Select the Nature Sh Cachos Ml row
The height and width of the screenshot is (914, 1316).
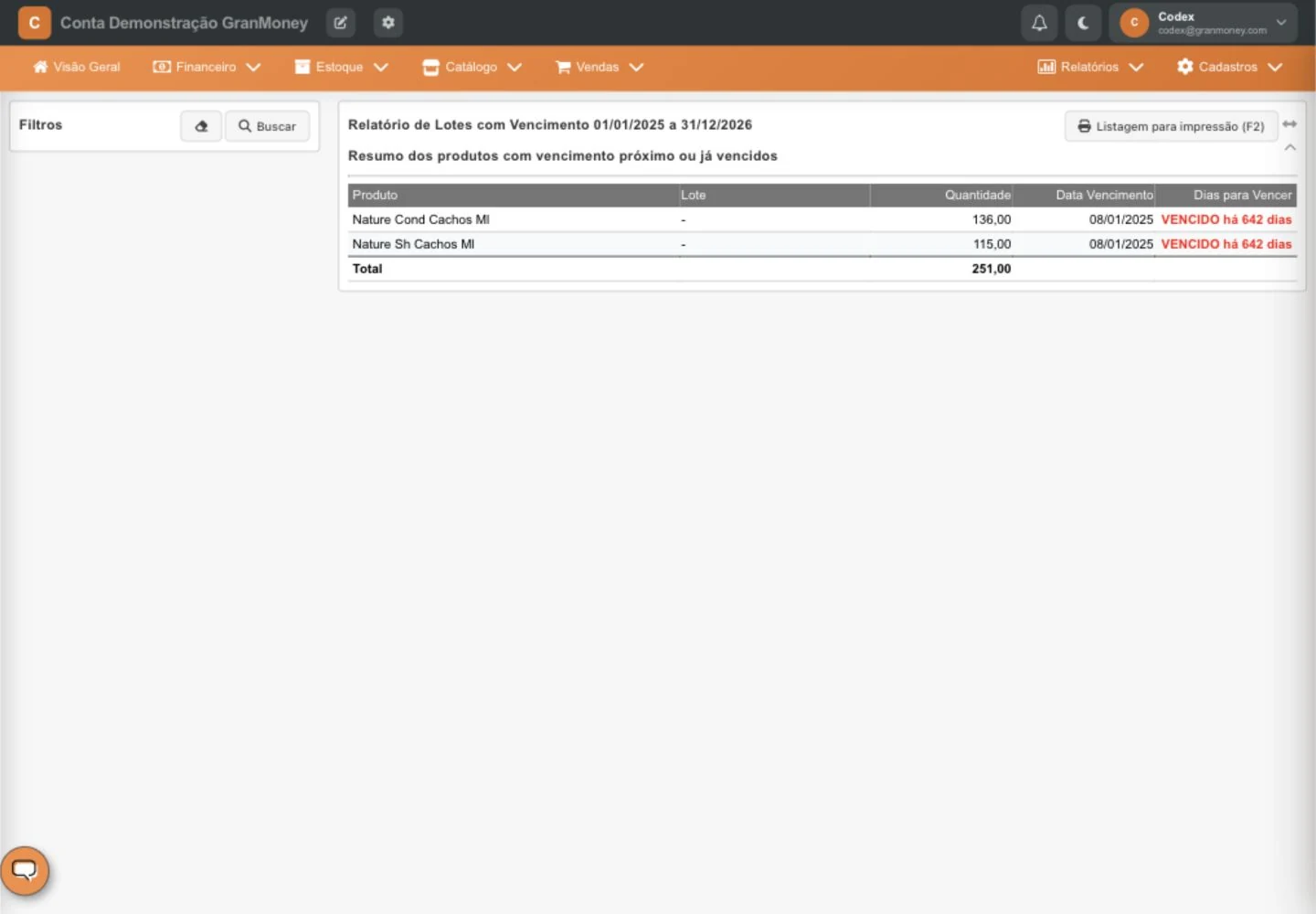coord(822,244)
